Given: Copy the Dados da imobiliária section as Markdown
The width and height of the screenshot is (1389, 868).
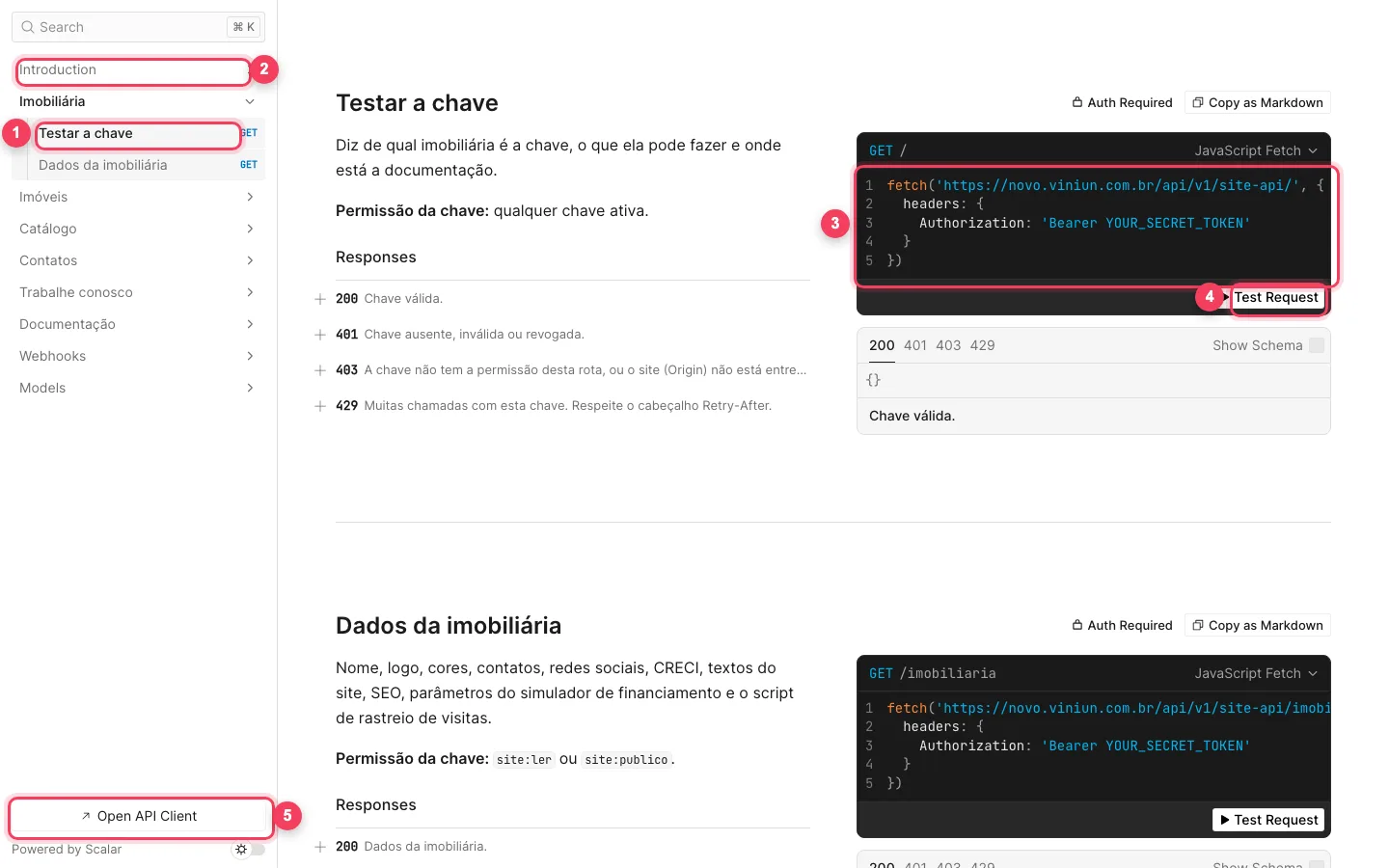Looking at the screenshot, I should point(1258,625).
